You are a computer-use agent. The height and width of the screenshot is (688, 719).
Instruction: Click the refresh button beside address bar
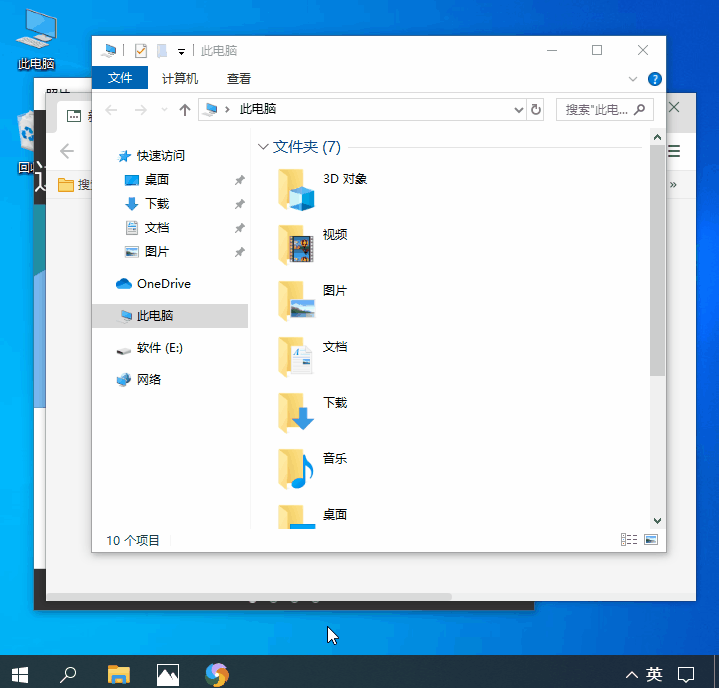(536, 110)
